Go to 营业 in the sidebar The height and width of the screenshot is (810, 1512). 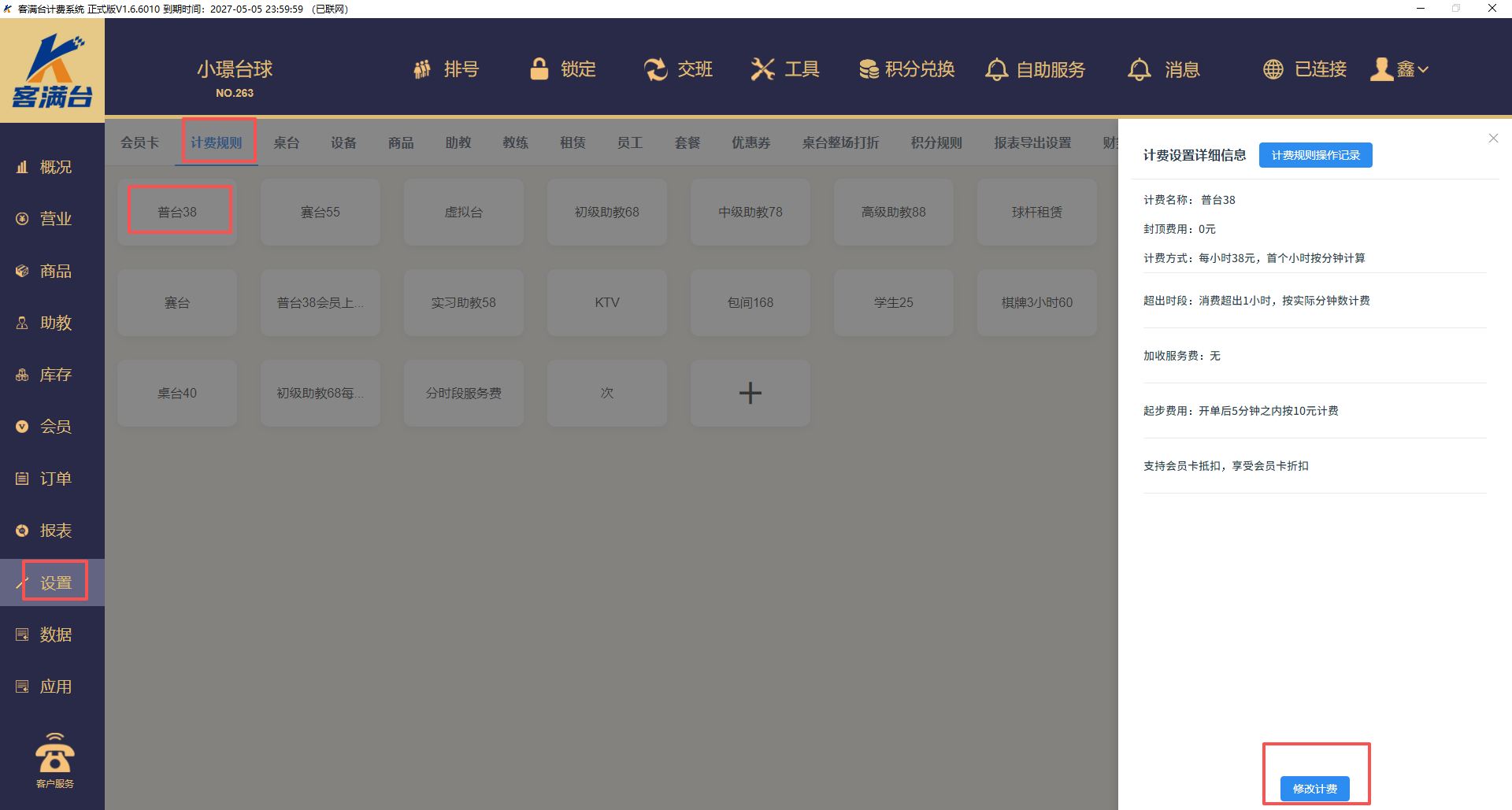coord(55,219)
